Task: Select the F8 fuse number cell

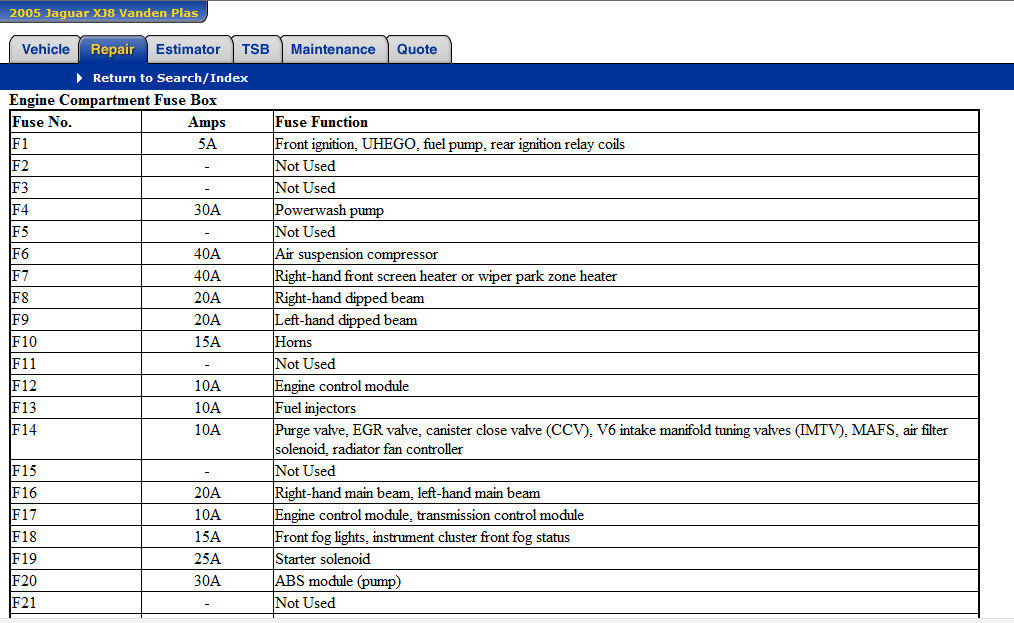Action: 76,298
